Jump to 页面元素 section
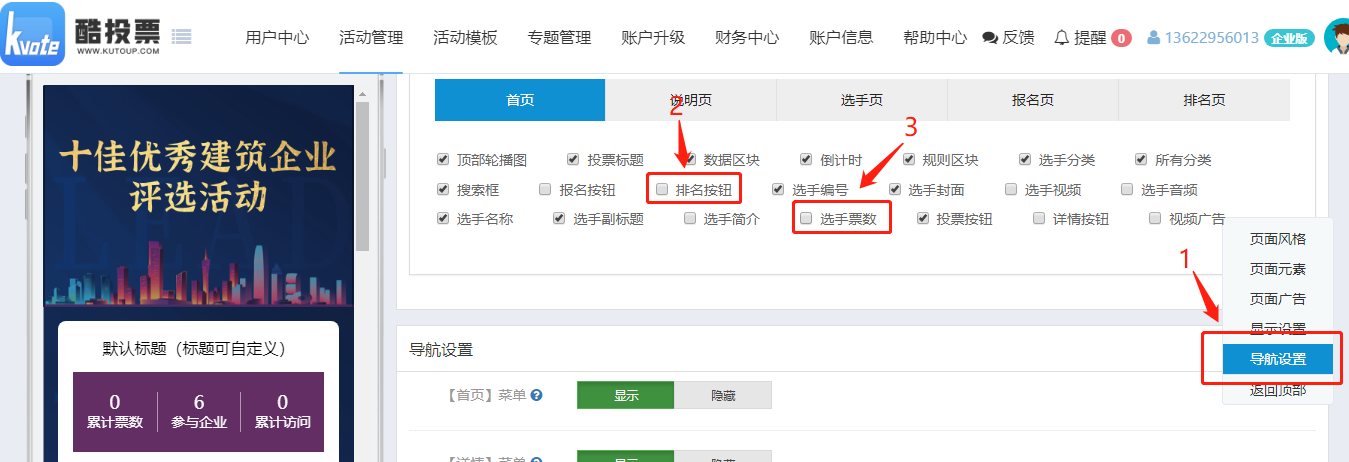Viewport: 1349px width, 462px height. [1278, 269]
